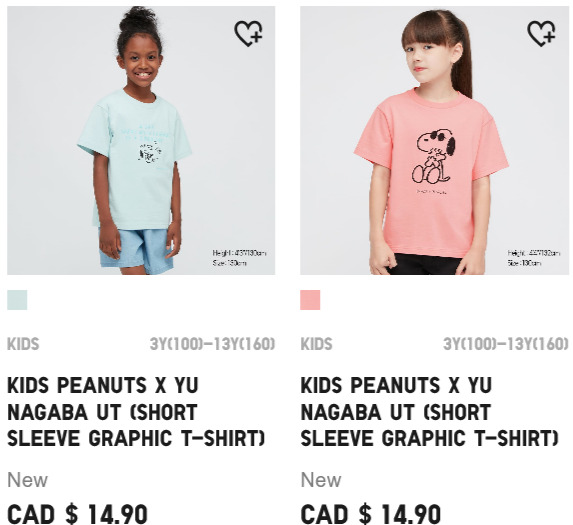This screenshot has height=525, width=573.
Task: Click the graphic print on mint shirt
Action: pos(145,144)
